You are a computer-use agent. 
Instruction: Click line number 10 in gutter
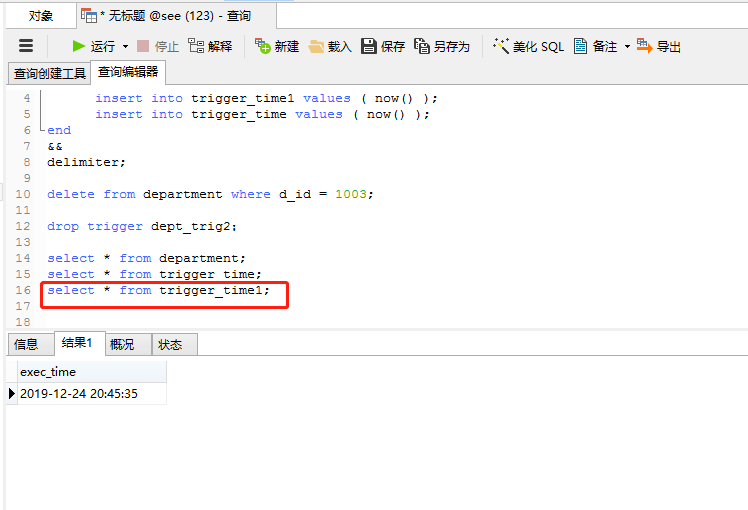click(23, 194)
